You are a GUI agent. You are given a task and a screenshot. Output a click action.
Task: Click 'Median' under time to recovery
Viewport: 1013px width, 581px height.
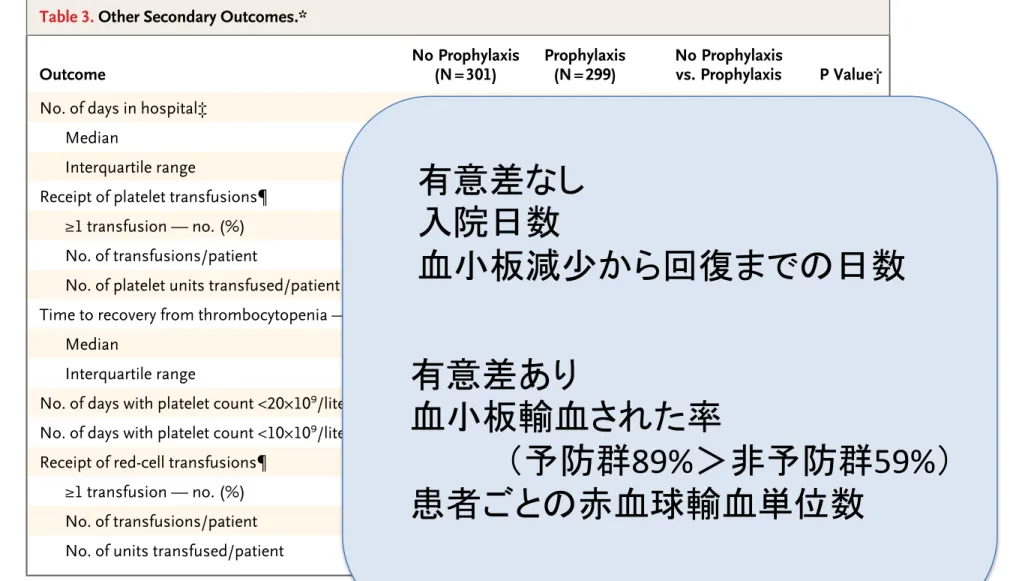coord(92,344)
